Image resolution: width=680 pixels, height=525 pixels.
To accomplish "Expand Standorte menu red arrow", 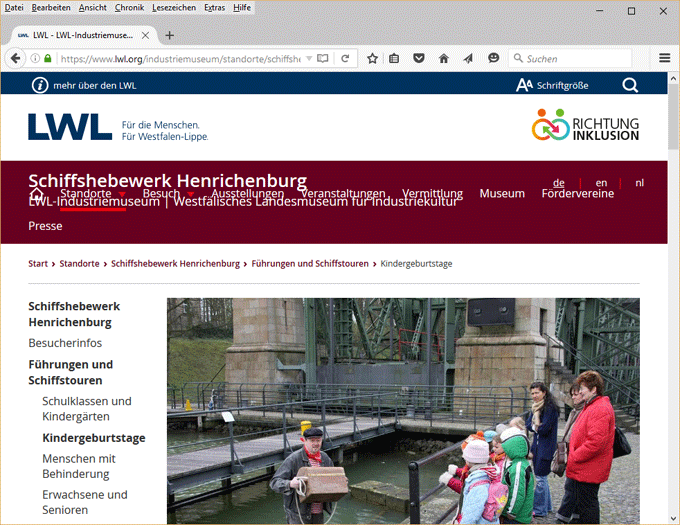I will pos(122,194).
